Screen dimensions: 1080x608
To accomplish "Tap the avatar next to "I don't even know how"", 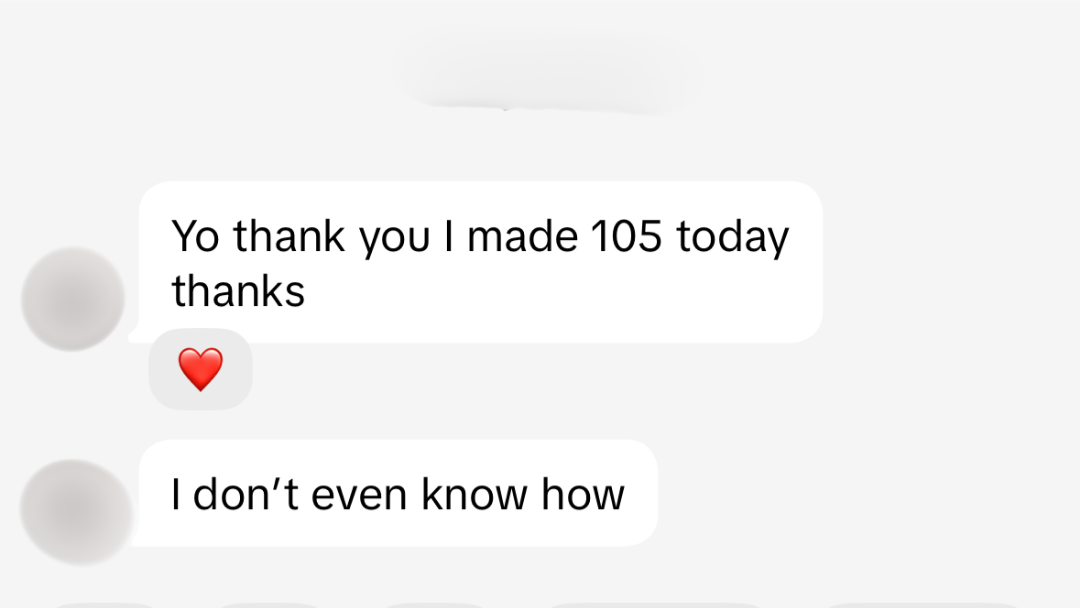I will coord(76,511).
